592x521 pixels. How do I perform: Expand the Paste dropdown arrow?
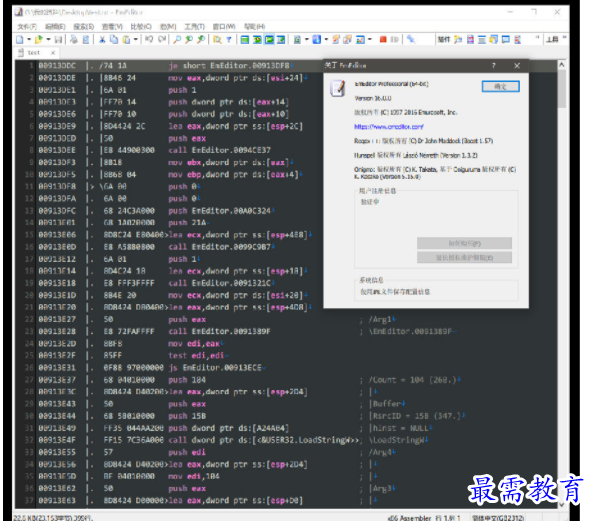tap(136, 39)
